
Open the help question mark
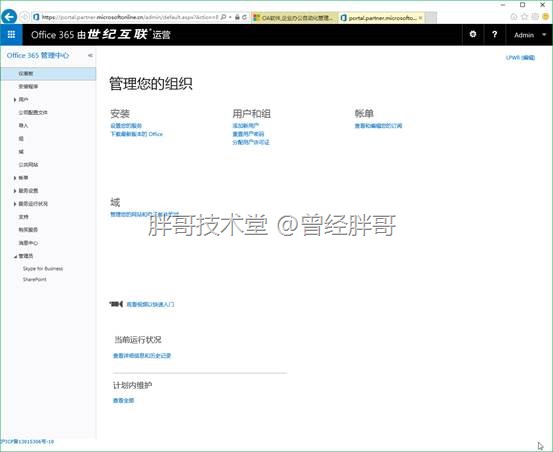coord(494,34)
